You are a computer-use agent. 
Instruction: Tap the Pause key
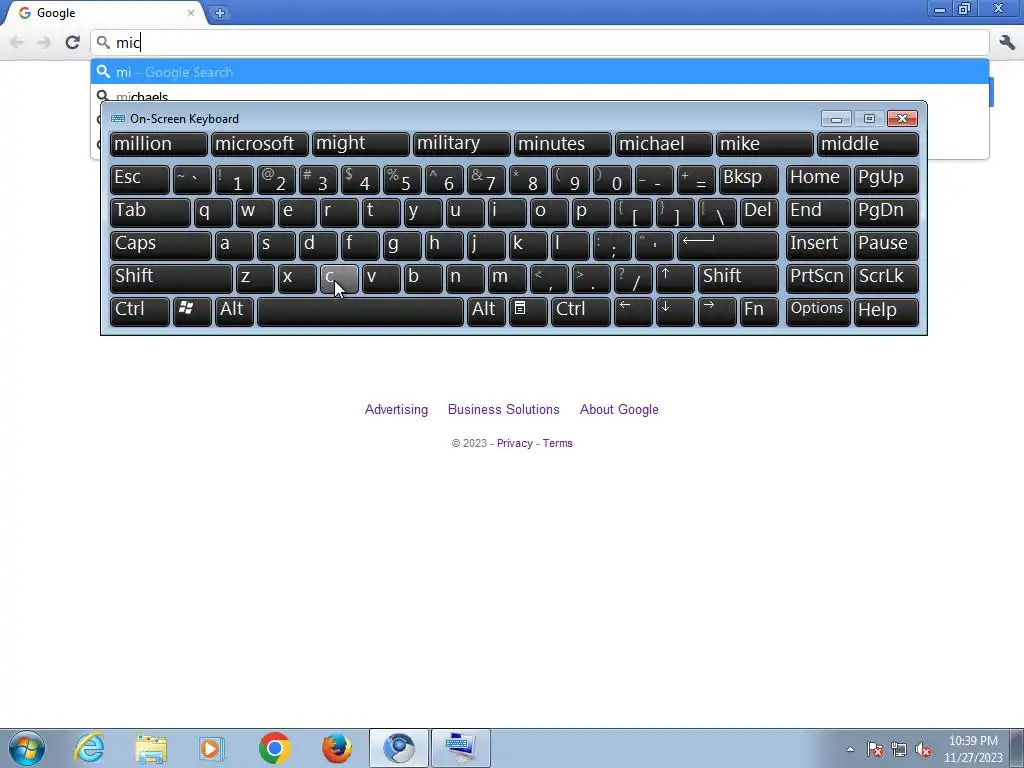click(886, 246)
